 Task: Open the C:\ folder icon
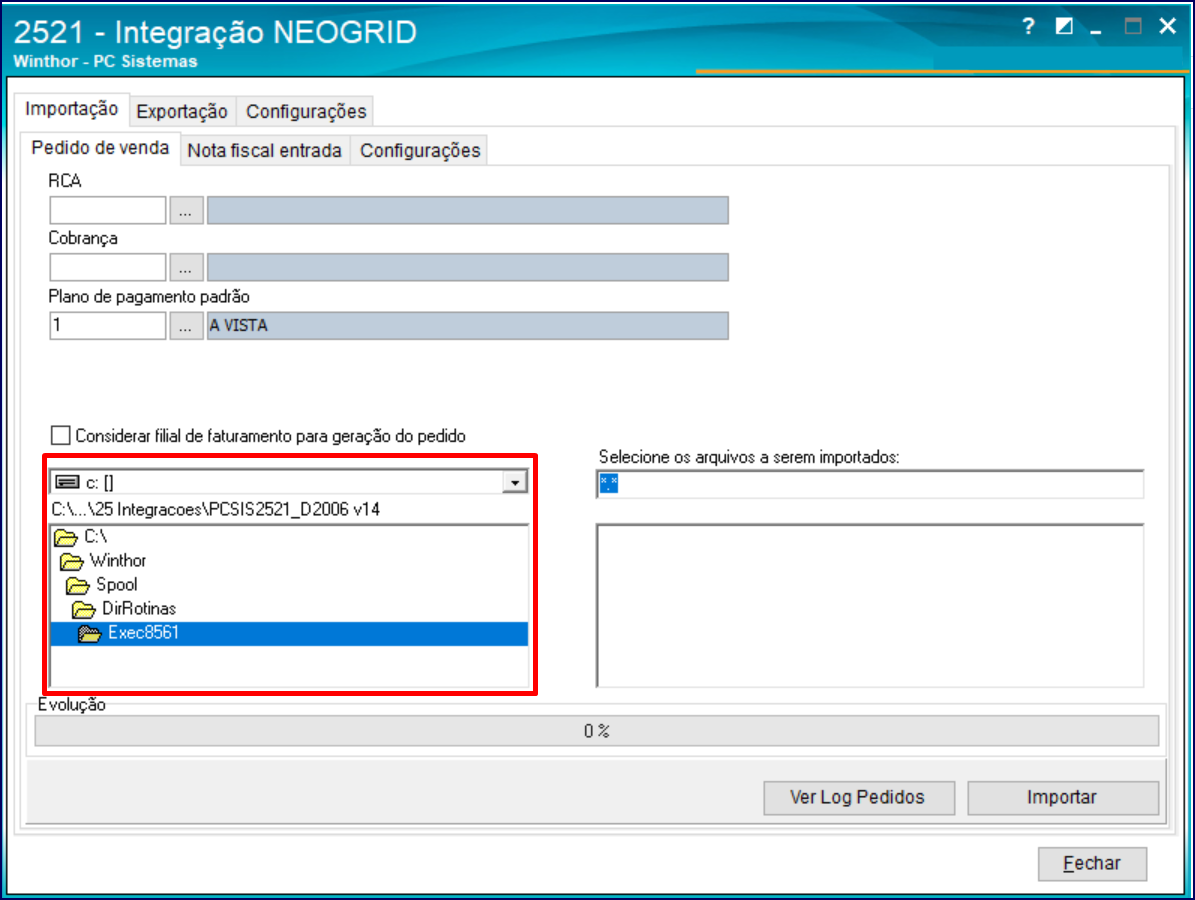coord(66,537)
